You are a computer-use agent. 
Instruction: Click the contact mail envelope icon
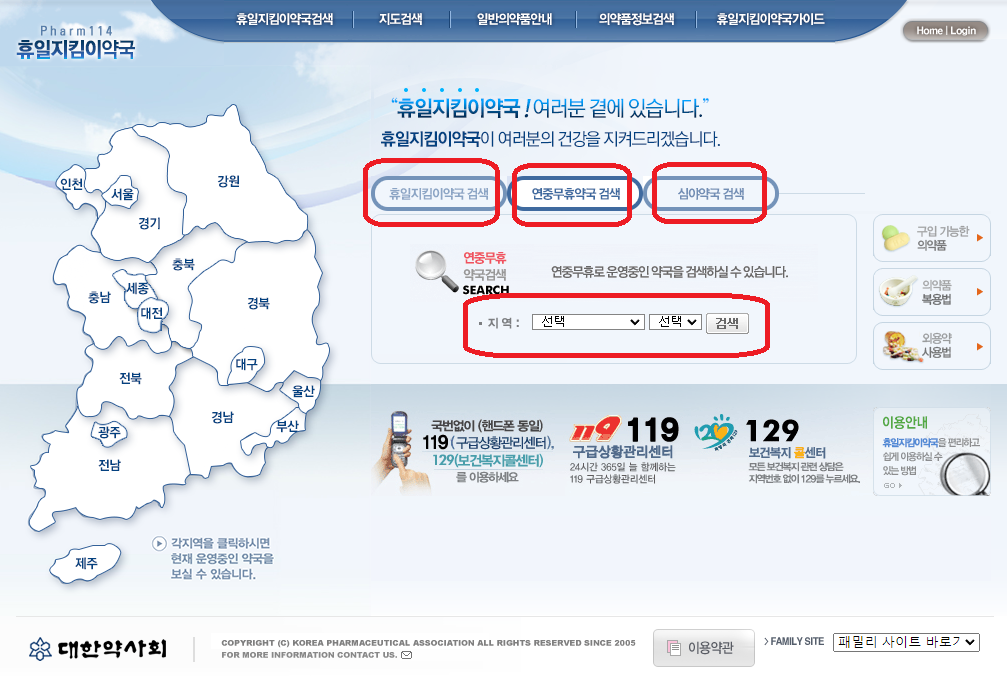tap(407, 655)
